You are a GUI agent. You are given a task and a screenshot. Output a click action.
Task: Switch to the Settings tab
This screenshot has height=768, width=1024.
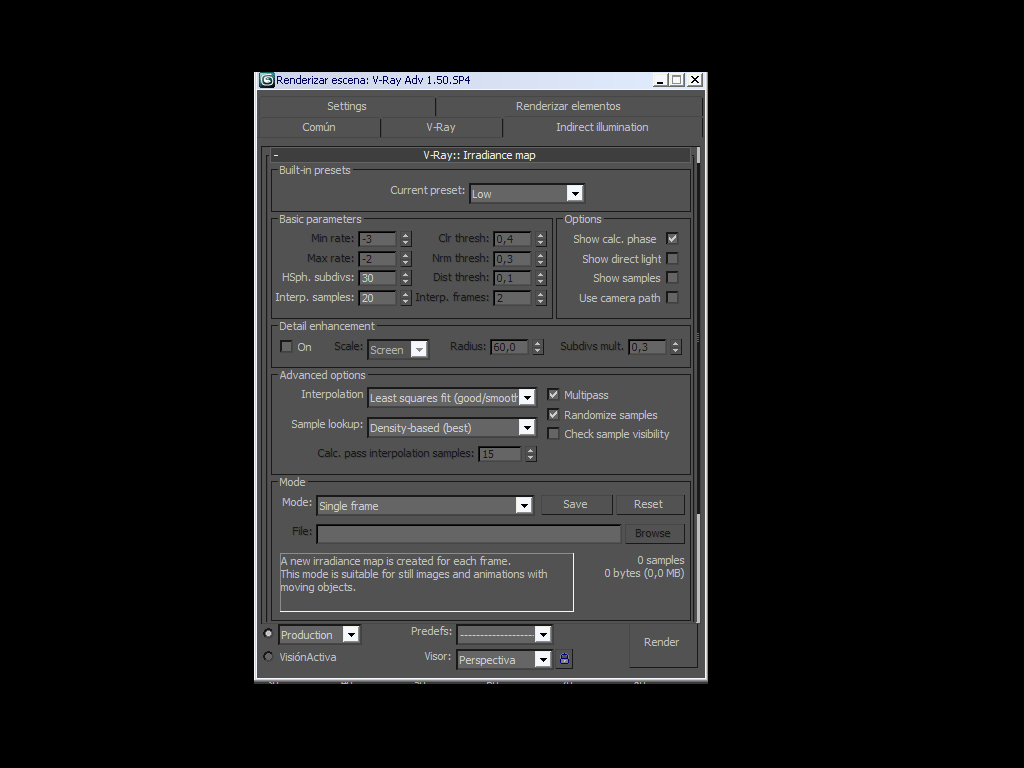click(x=347, y=106)
